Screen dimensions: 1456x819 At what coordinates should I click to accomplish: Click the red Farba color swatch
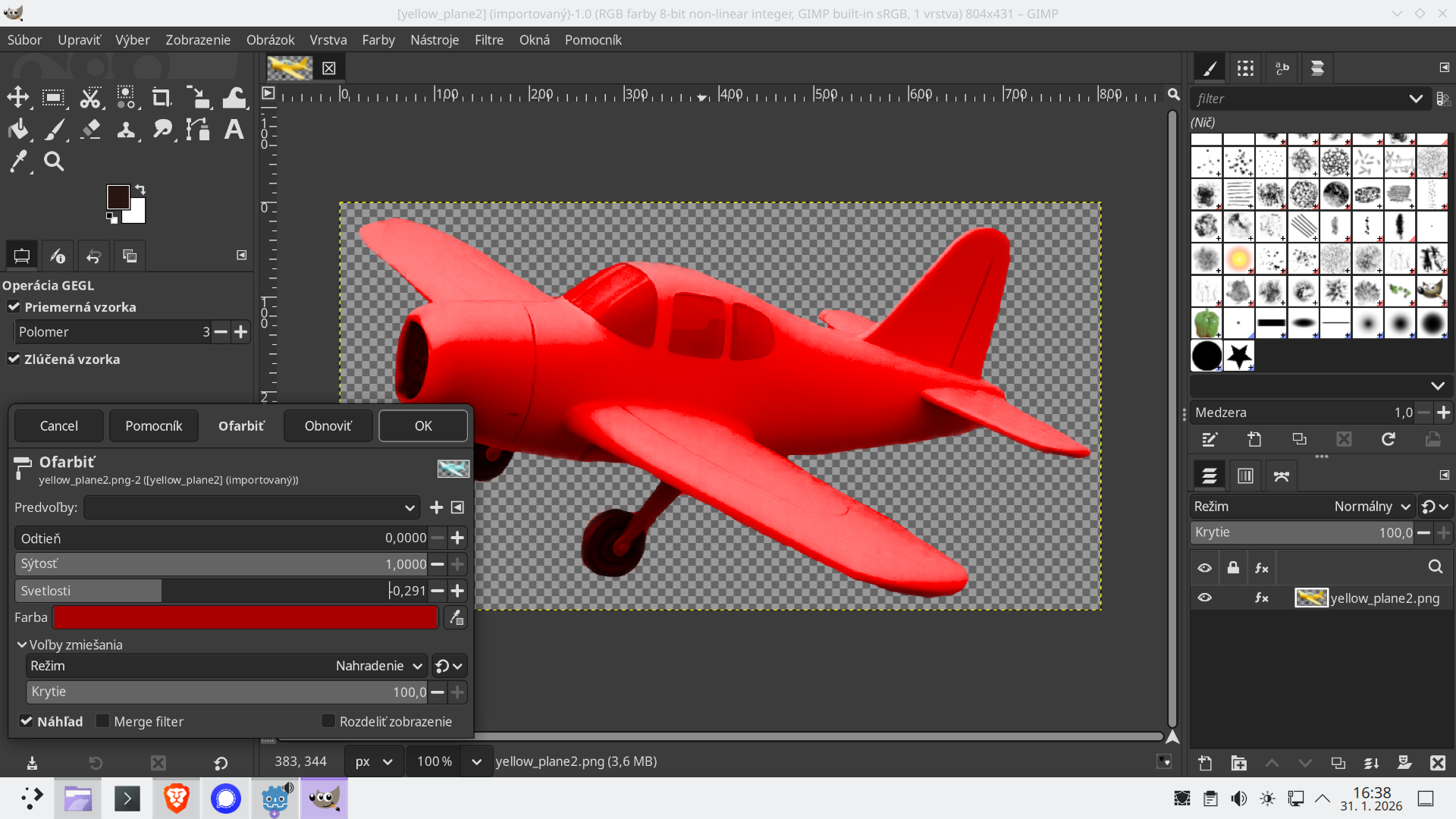(x=243, y=618)
